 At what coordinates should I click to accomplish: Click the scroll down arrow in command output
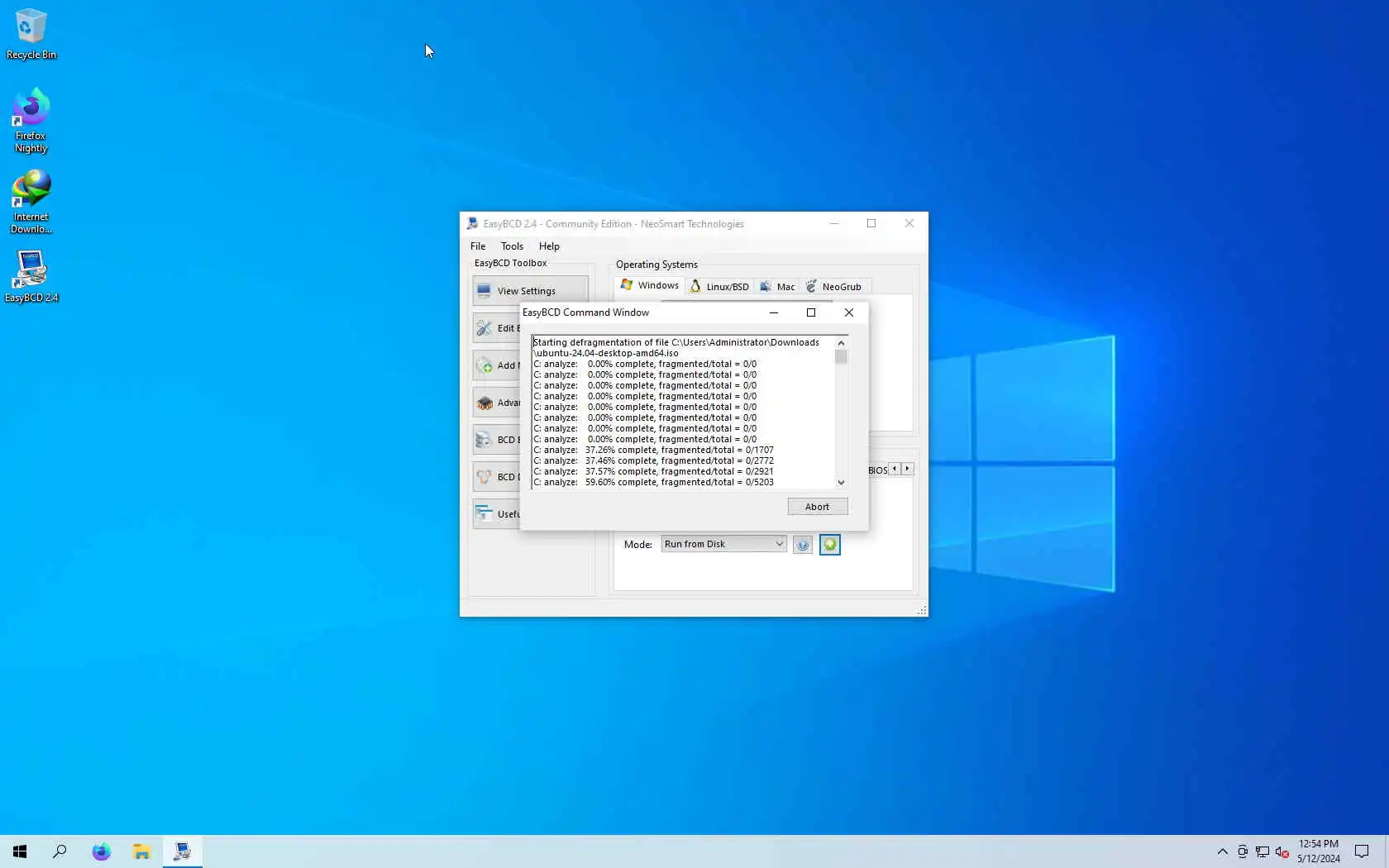[841, 483]
